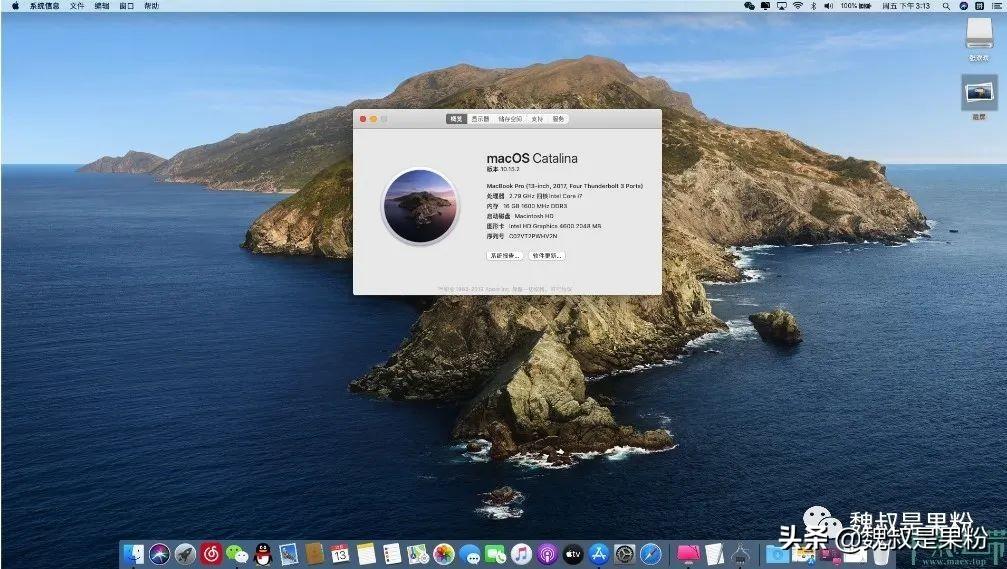The image size is (1007, 569).
Task: Open the 文件 (File) menu
Action: (77, 6)
